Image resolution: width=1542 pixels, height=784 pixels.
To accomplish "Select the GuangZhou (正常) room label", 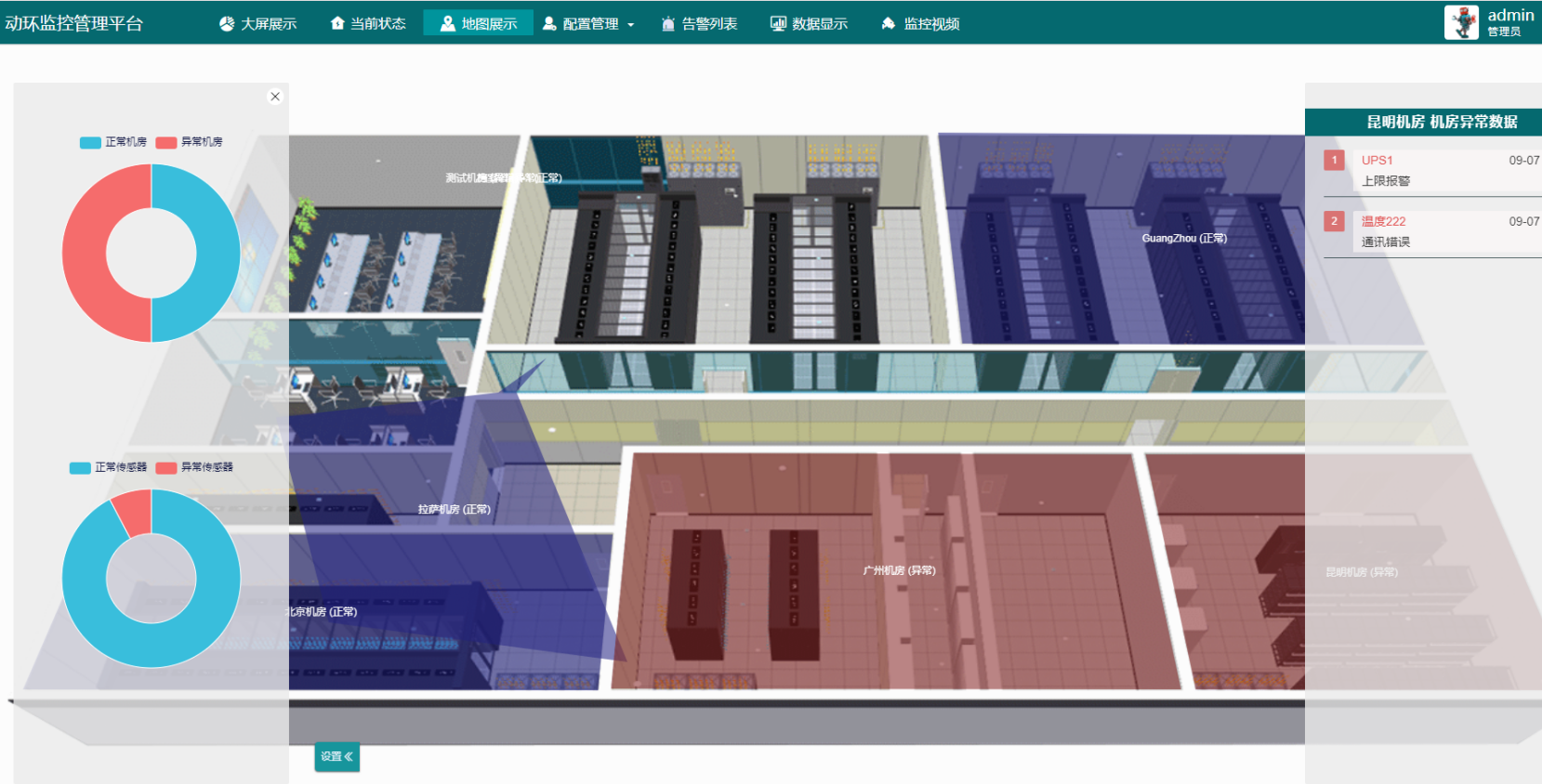I will [1184, 239].
